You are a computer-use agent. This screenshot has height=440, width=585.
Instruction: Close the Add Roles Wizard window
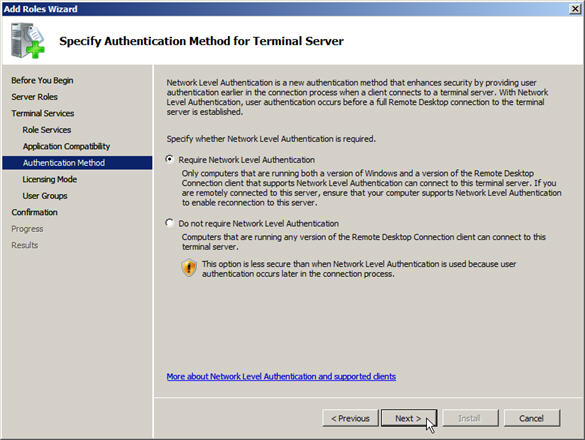click(x=575, y=9)
